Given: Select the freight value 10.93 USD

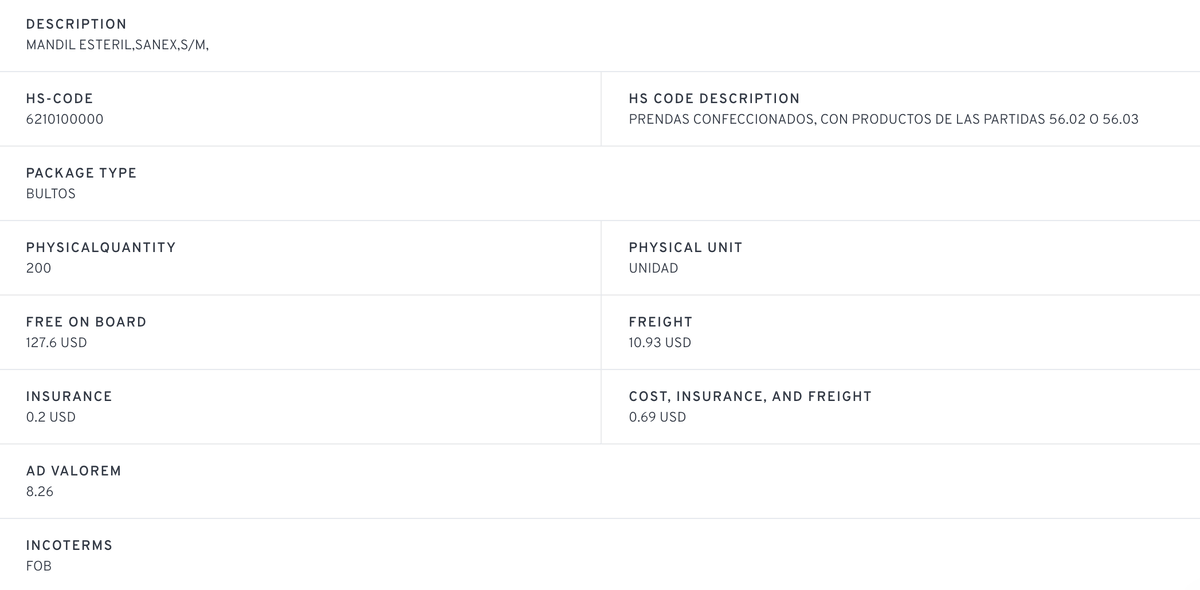Looking at the screenshot, I should pos(659,343).
